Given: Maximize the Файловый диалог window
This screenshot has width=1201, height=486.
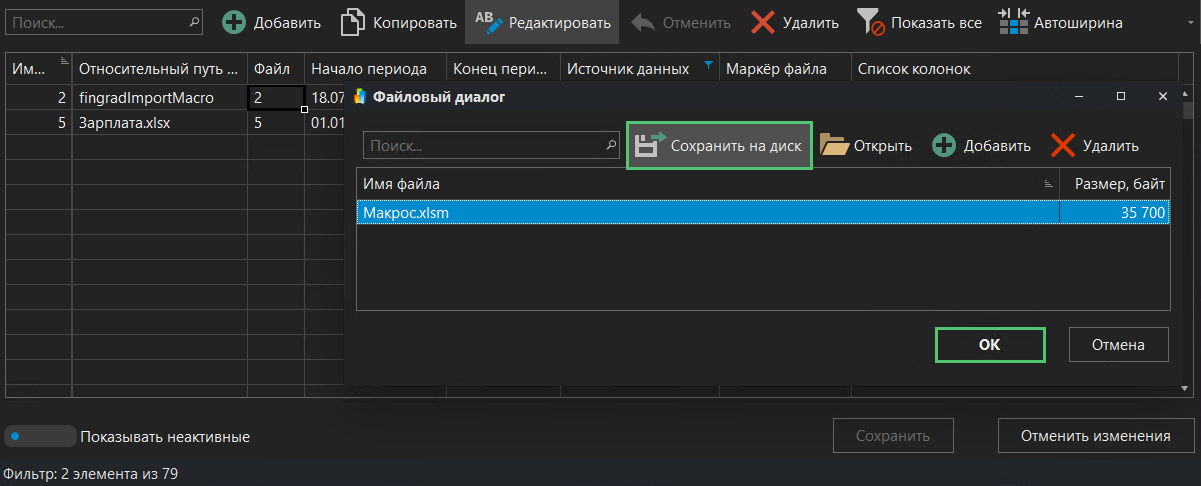Looking at the screenshot, I should click(1121, 96).
